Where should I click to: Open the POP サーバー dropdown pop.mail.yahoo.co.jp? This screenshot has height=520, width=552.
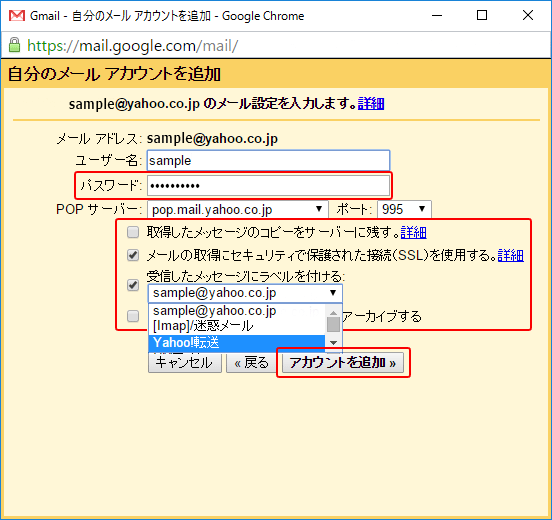coord(238,209)
